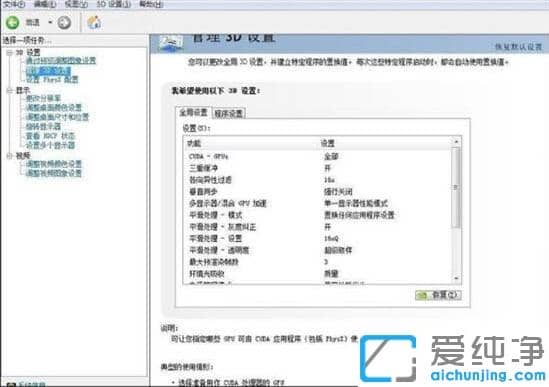Screen dimensions: 549x387
Task: Open 调整视频图像设置 in the task tree
Action: (x=54, y=173)
